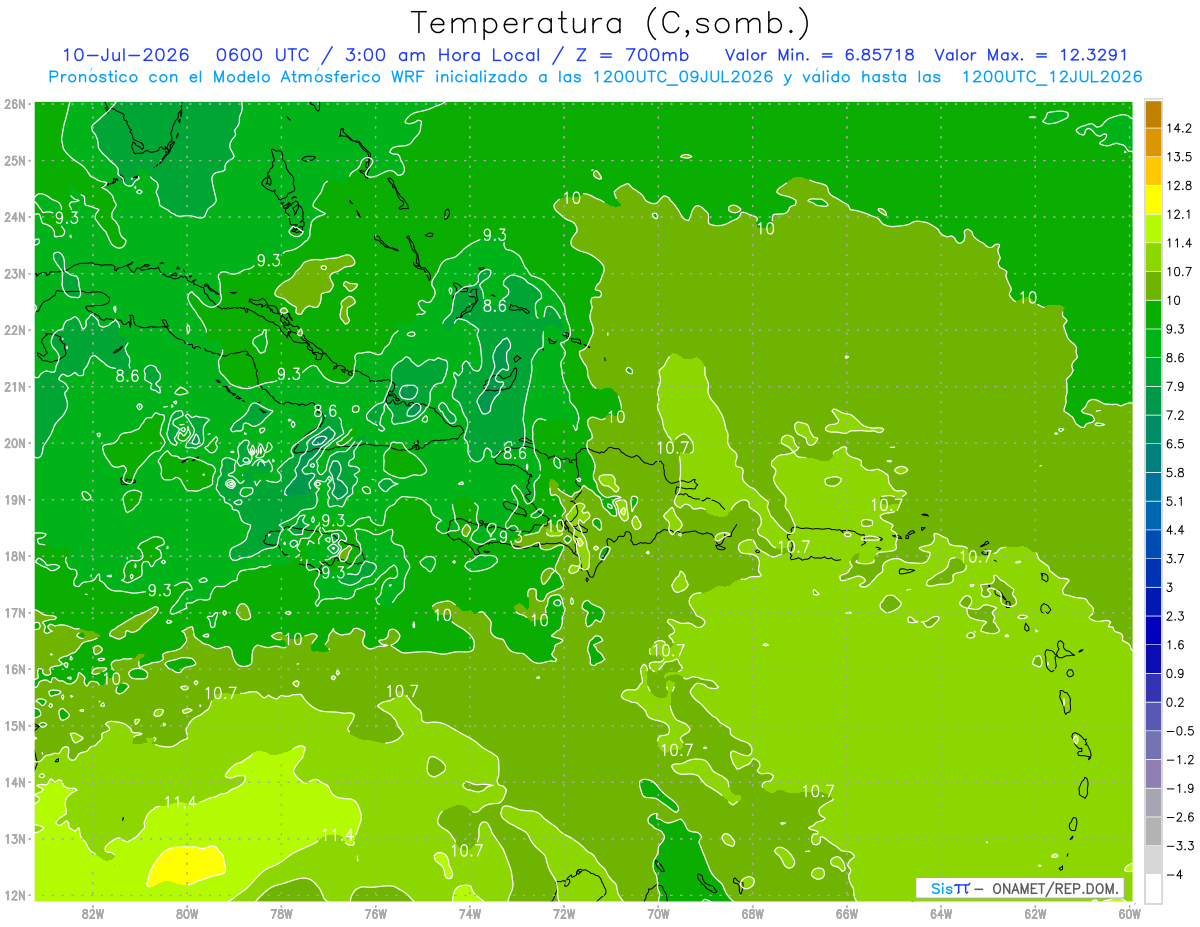The image size is (1200, 927).
Task: Click the longitude axis label "76W"
Action: 375,913
